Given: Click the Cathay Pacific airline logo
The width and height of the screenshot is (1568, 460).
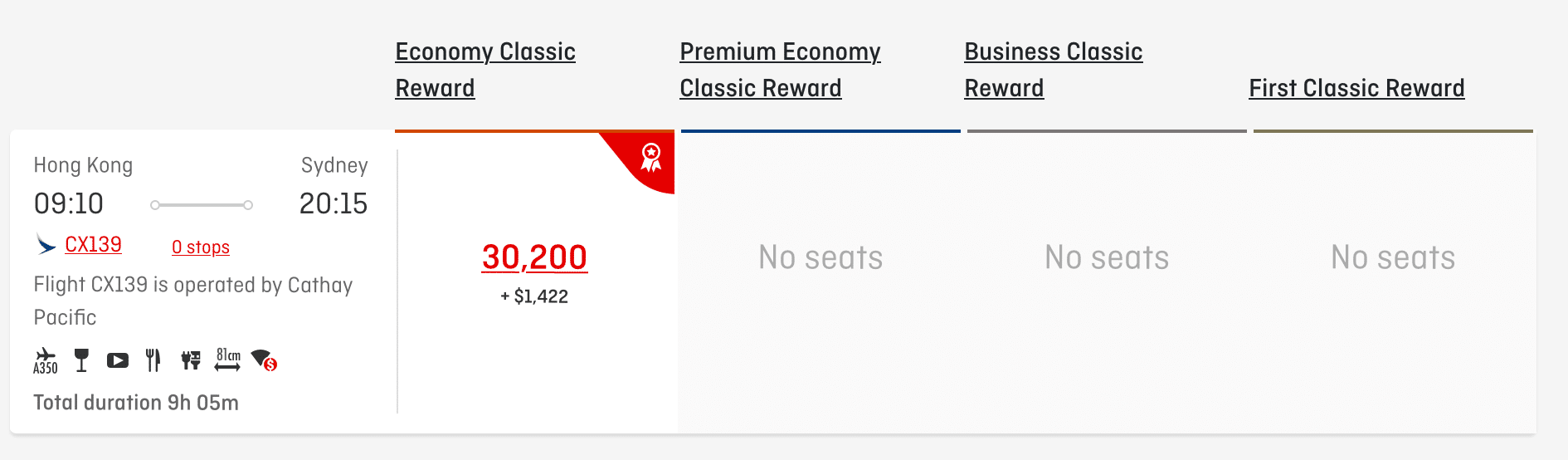Looking at the screenshot, I should [x=46, y=245].
